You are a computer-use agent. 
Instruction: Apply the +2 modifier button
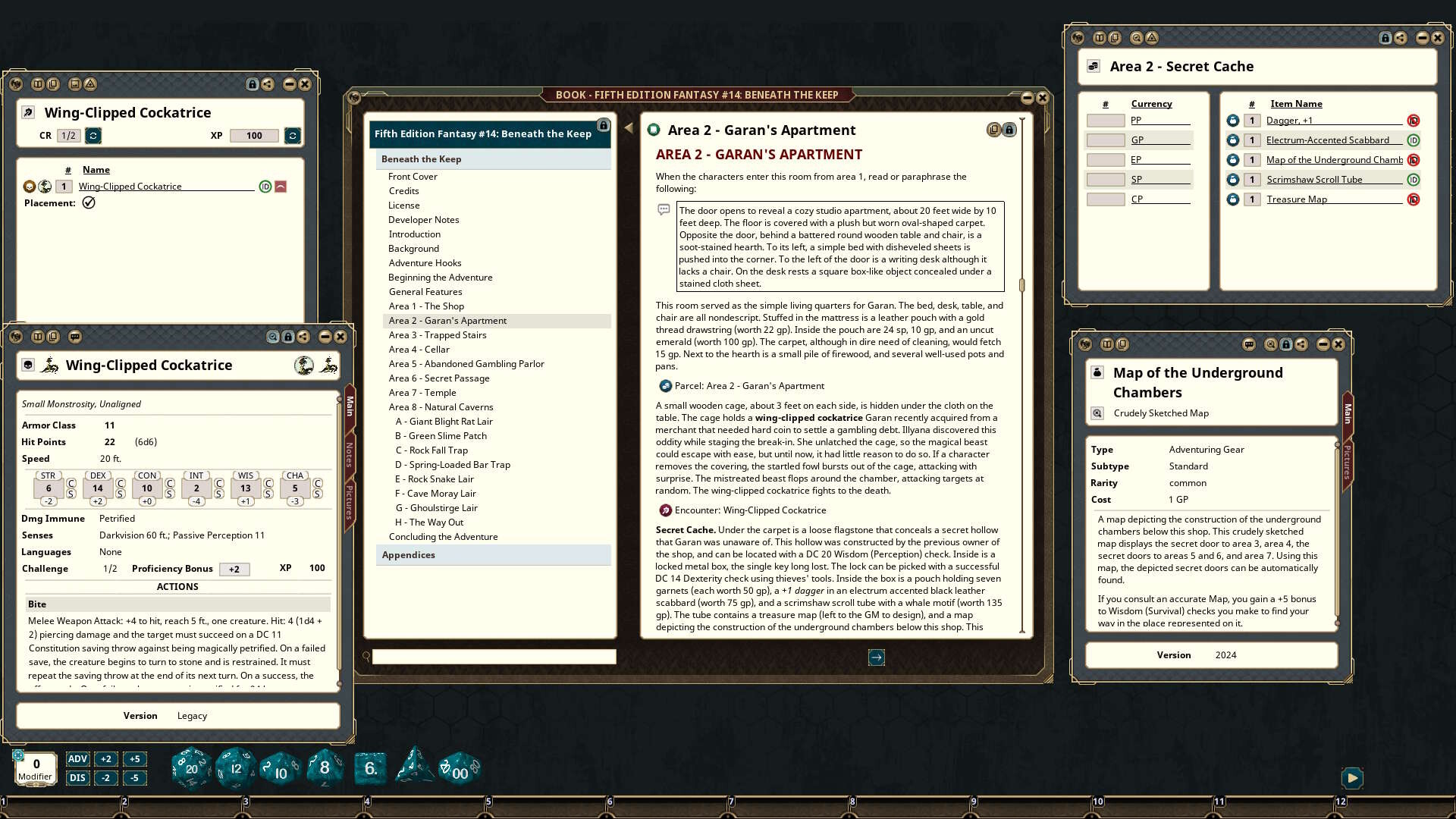[106, 759]
